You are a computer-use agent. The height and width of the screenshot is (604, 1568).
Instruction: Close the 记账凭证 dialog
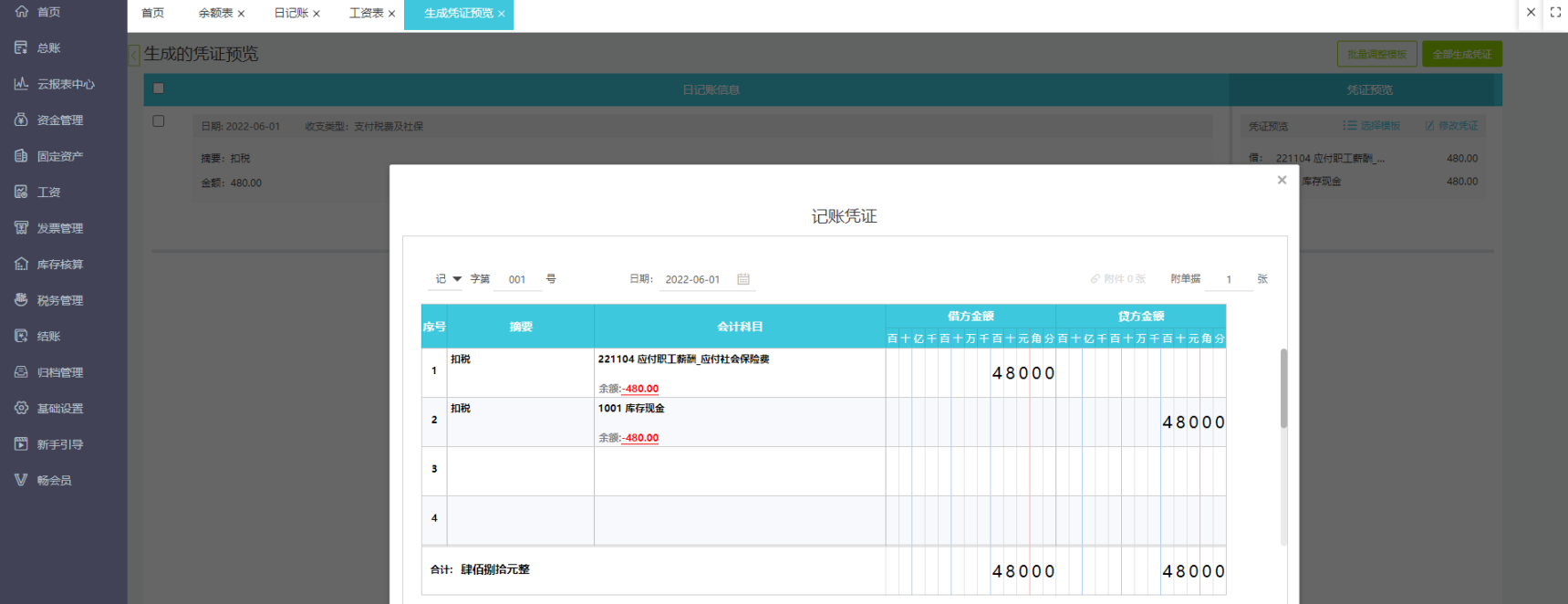pos(1282,181)
